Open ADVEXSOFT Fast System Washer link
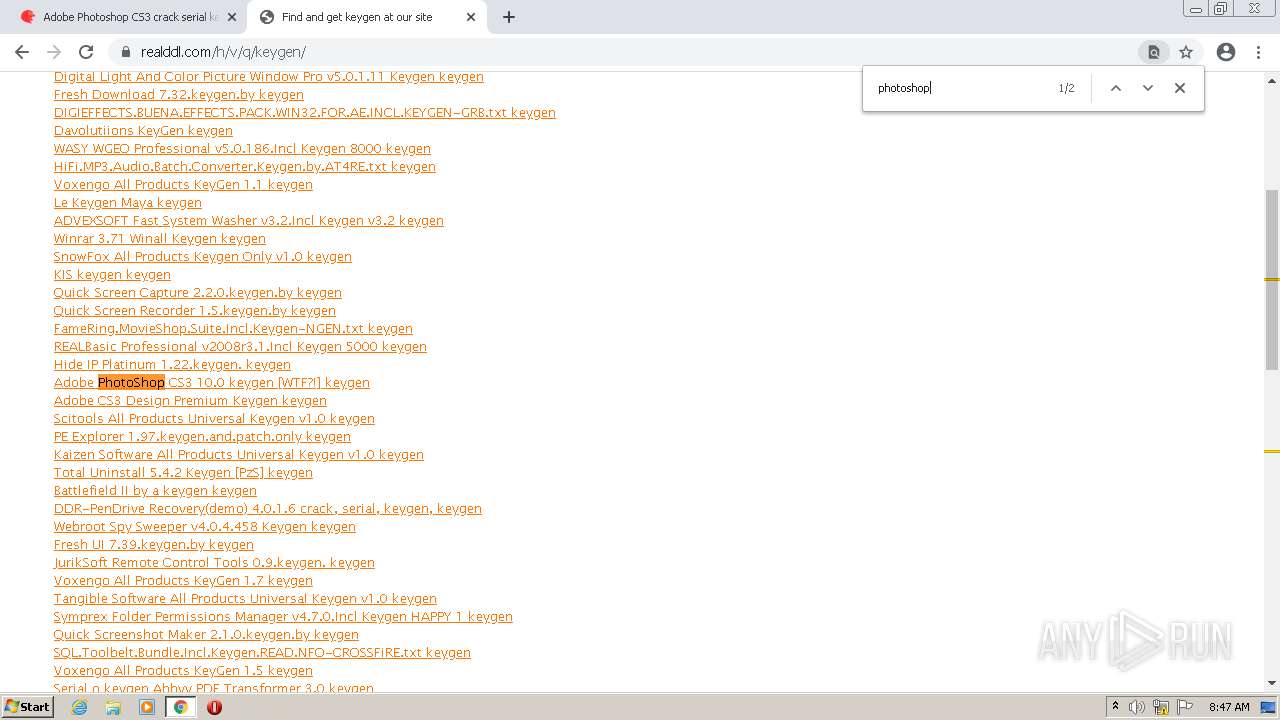 [249, 221]
